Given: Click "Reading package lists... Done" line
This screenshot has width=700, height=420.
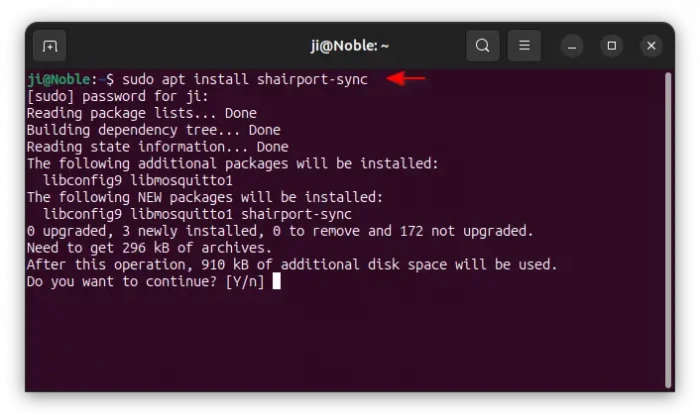Looking at the screenshot, I should pos(142,113).
